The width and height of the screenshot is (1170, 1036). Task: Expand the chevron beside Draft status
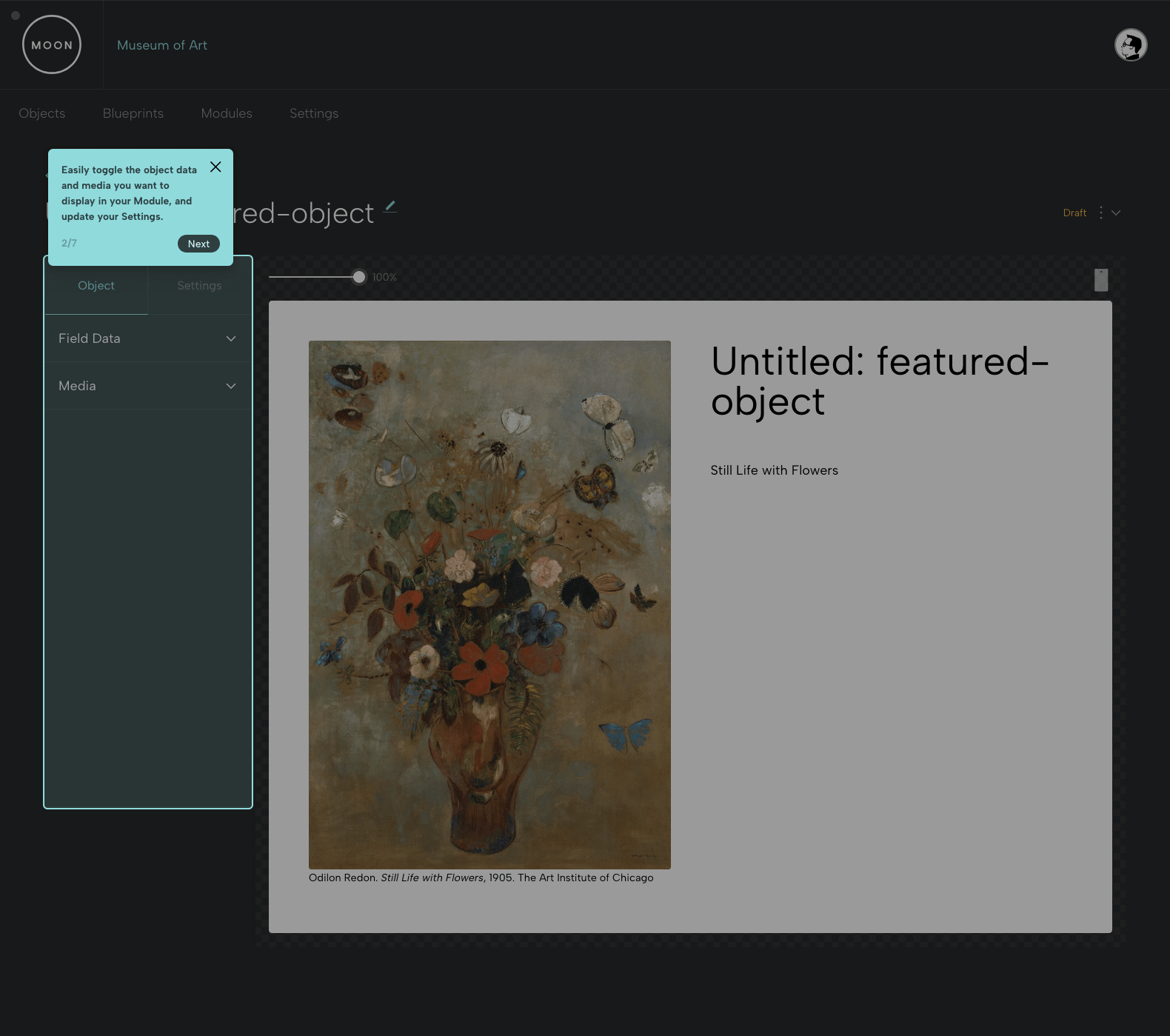pyautogui.click(x=1116, y=213)
